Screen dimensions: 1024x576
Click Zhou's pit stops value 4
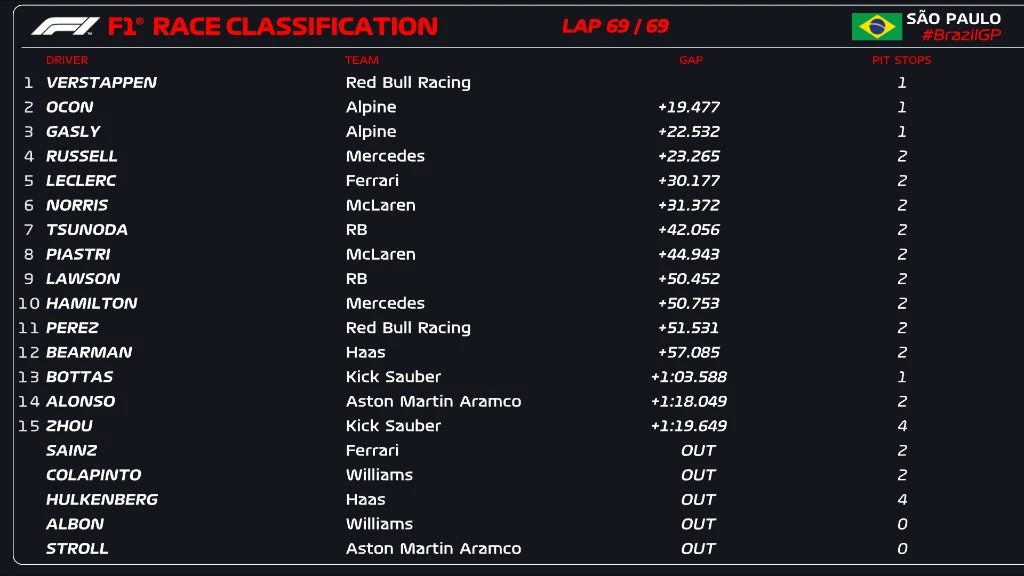pyautogui.click(x=902, y=426)
